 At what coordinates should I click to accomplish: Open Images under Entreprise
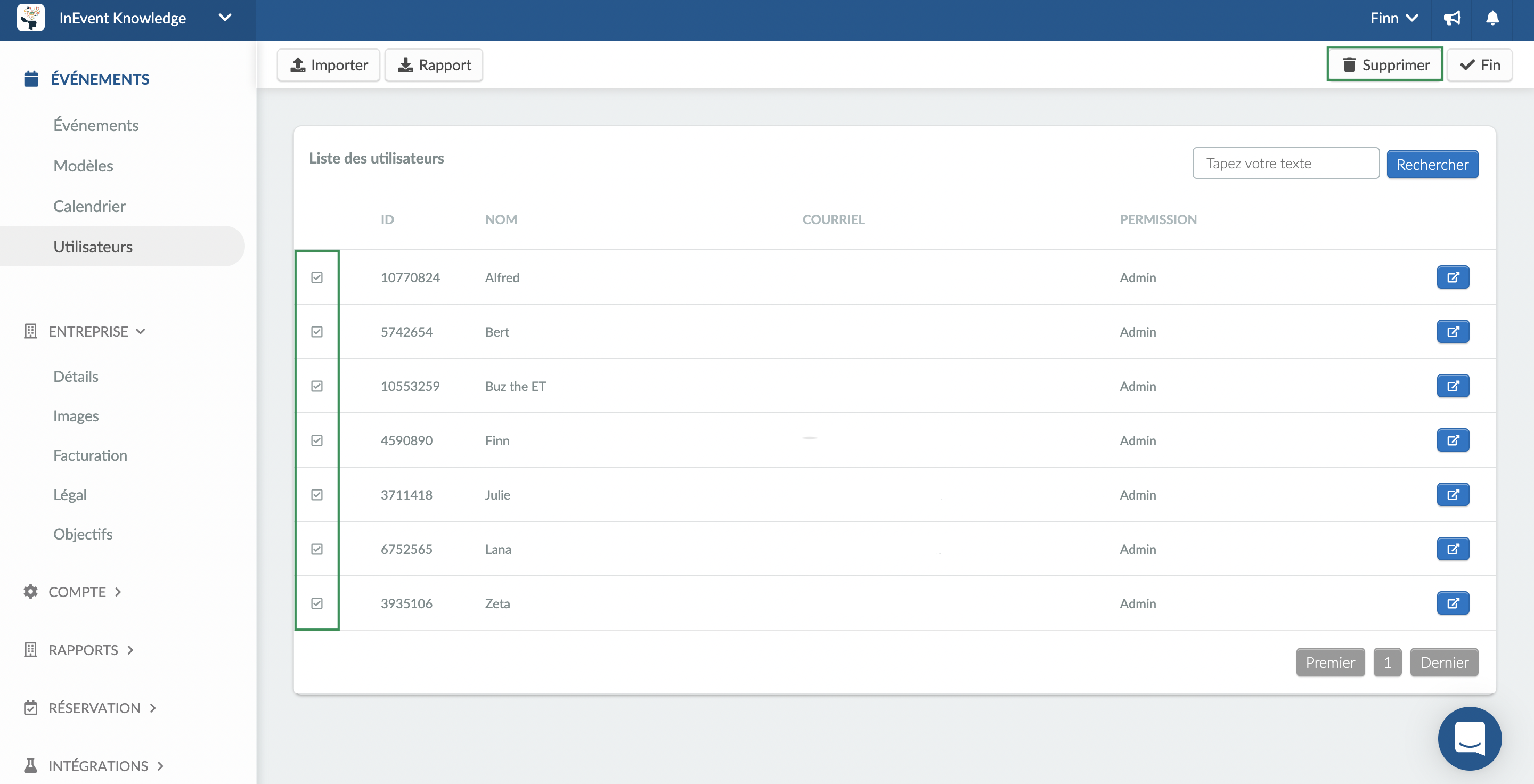tap(76, 415)
